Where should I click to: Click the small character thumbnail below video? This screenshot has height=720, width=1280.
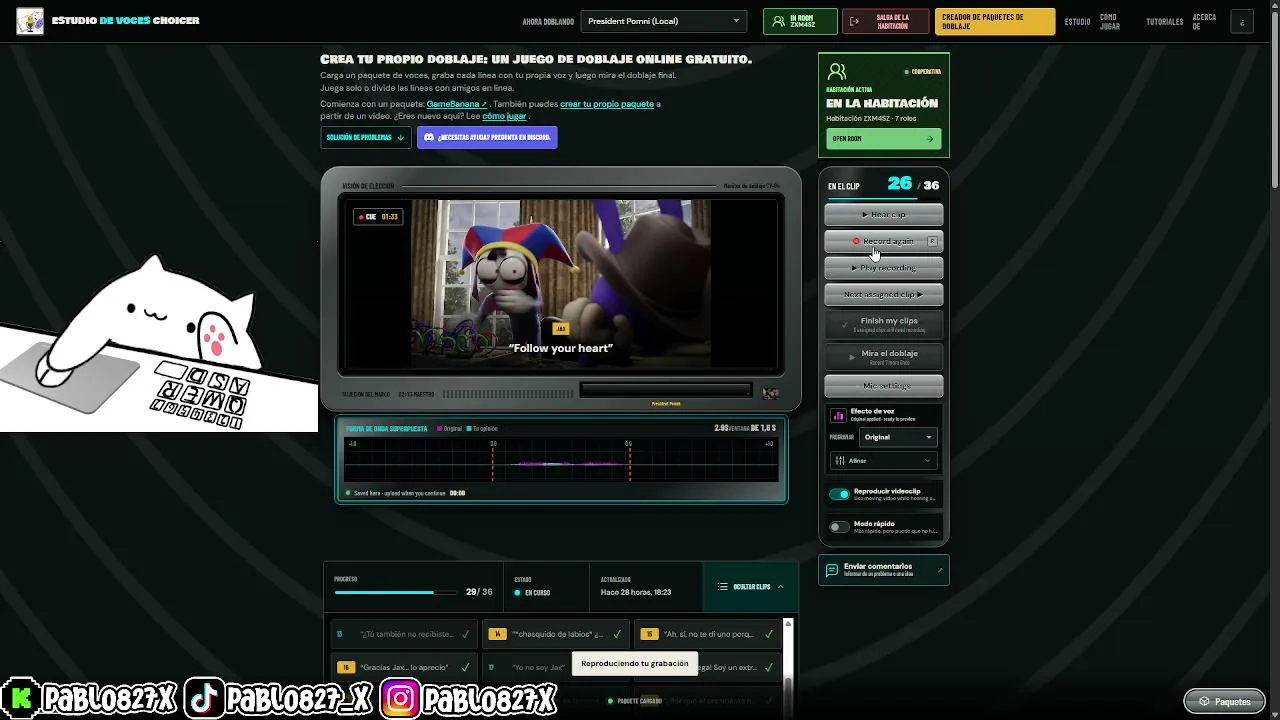click(770, 394)
